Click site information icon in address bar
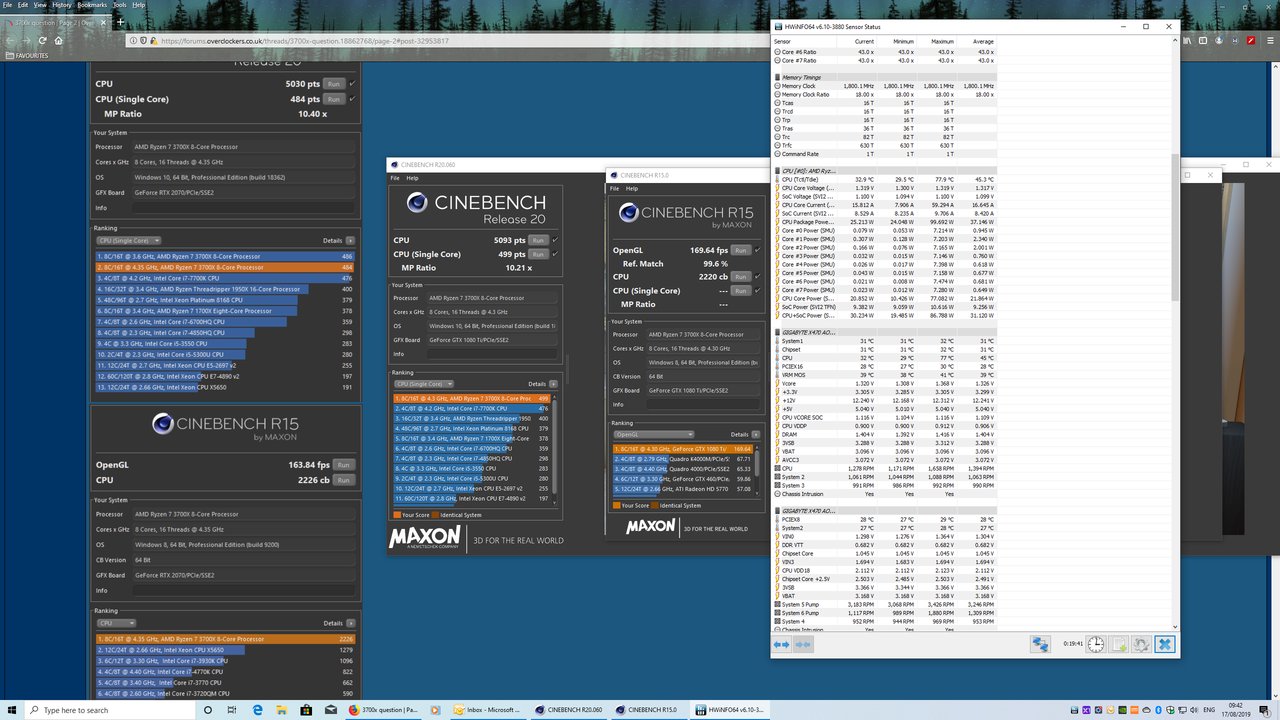This screenshot has height=720, width=1280. 135,41
